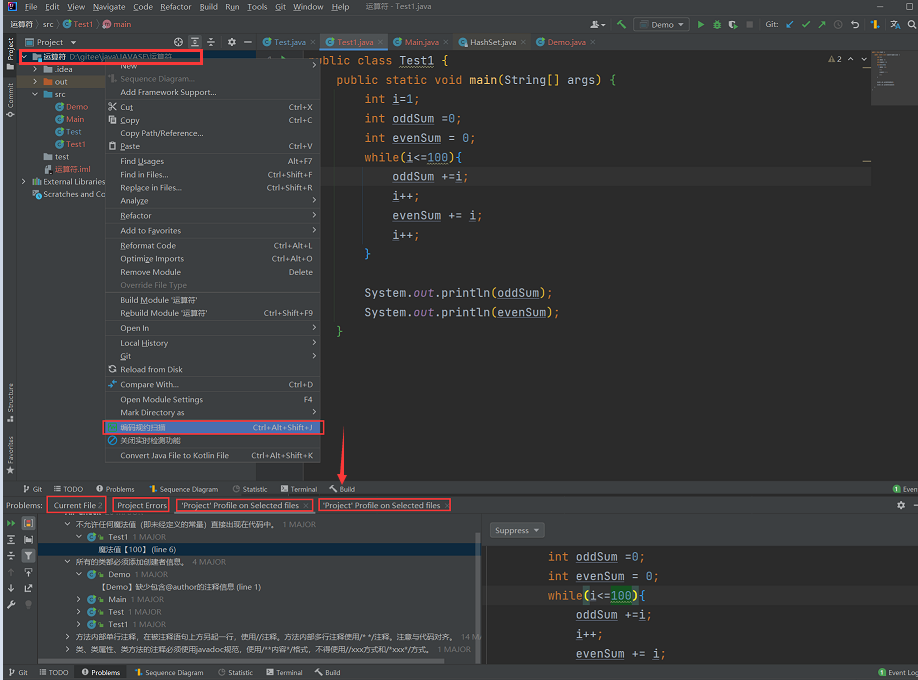Open the Translate icon in the toolbar
Screen dimensions: 918x680
tap(895, 25)
